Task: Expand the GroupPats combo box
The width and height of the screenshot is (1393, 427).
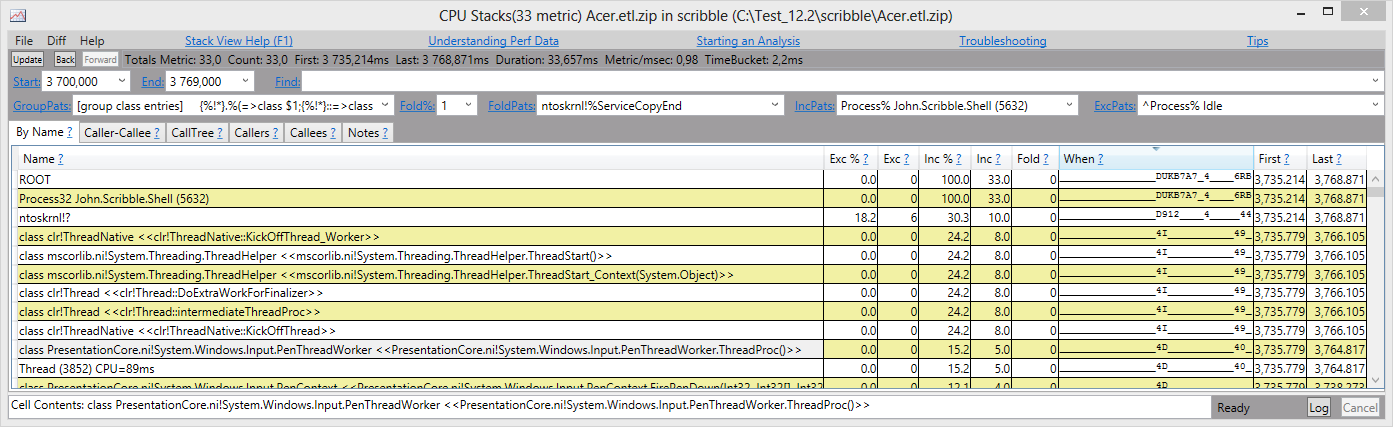Action: click(x=384, y=105)
